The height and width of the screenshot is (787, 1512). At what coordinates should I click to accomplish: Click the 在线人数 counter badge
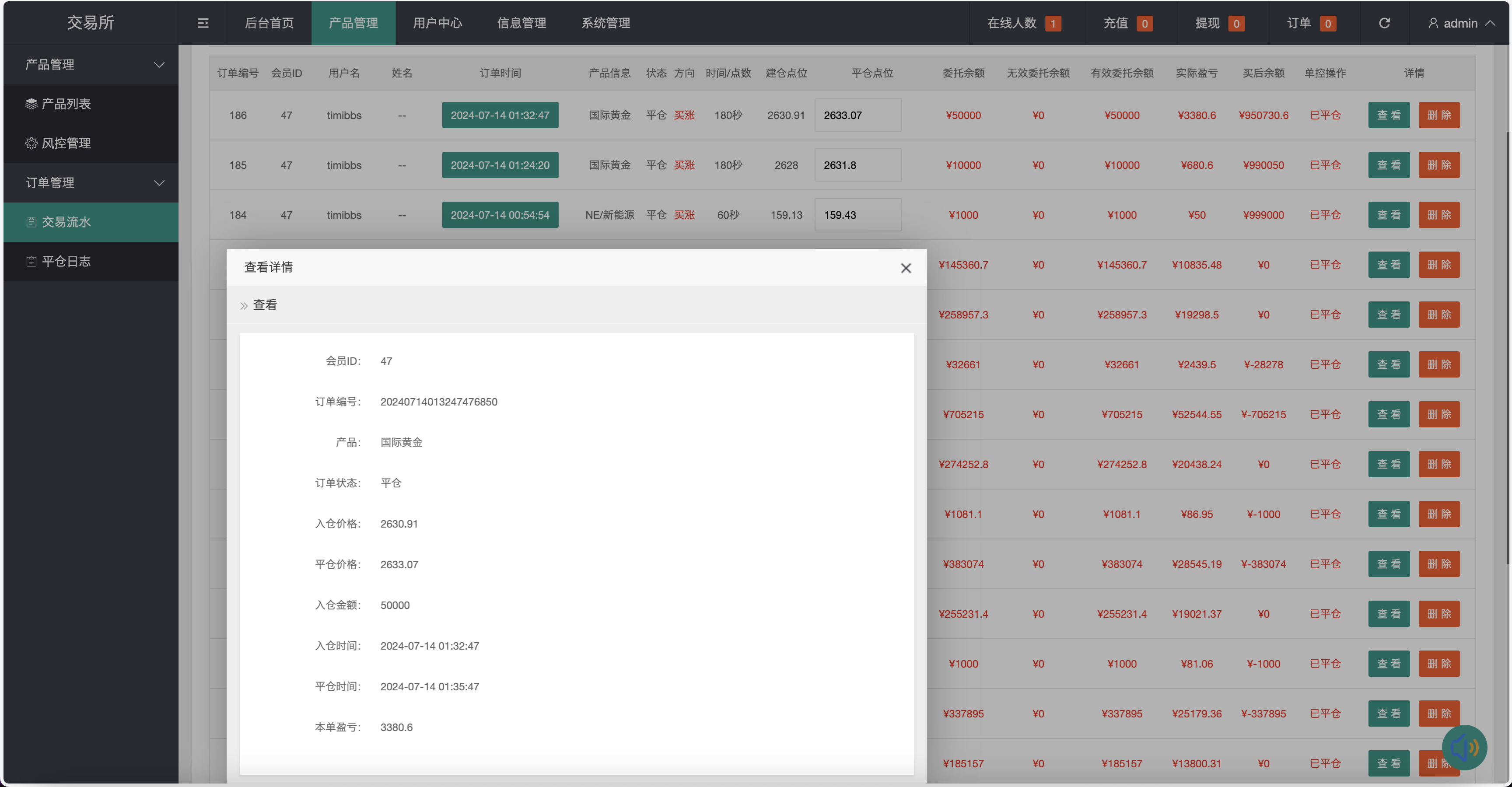click(1053, 24)
